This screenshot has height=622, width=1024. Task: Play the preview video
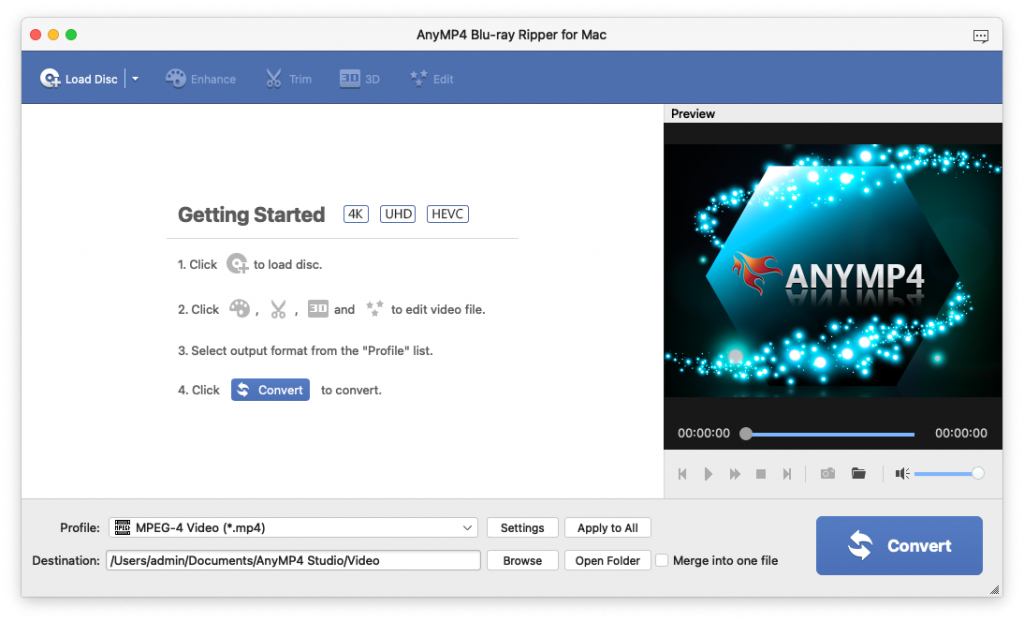(x=708, y=474)
